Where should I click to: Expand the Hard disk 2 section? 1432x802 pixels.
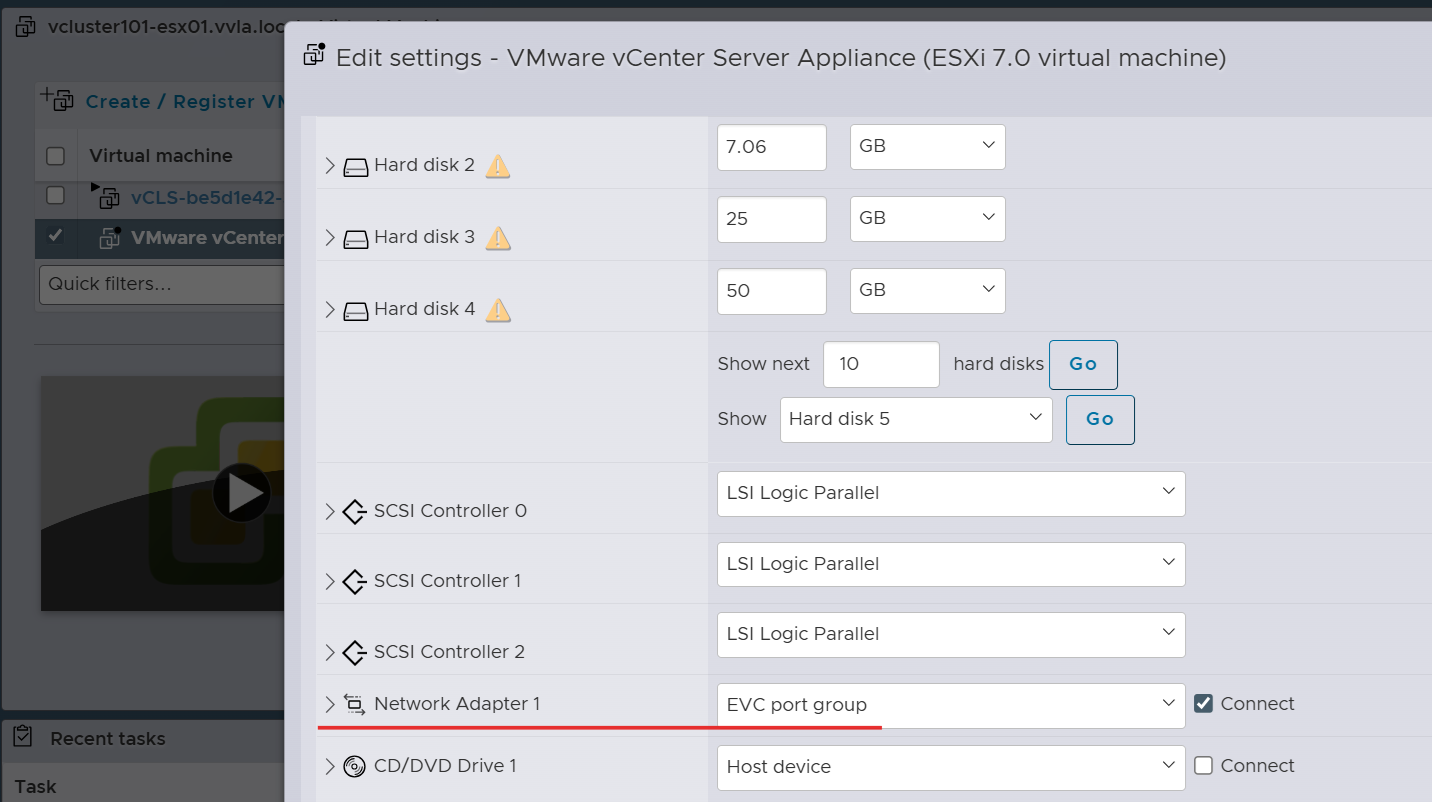point(330,166)
